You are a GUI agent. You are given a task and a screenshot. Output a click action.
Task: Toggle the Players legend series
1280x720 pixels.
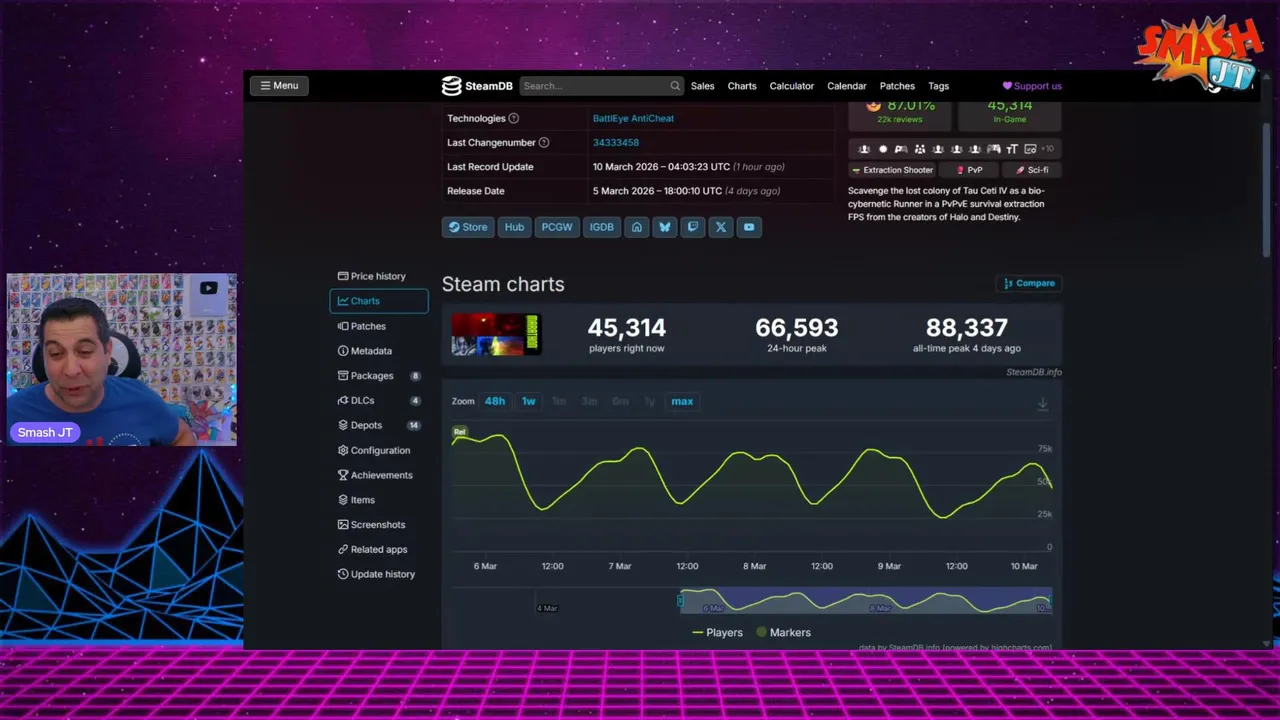click(717, 632)
